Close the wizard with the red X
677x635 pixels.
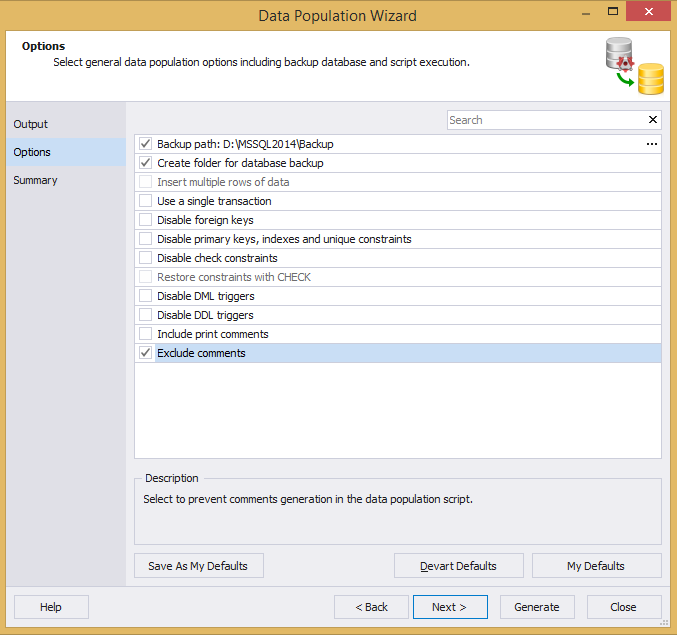click(x=648, y=11)
